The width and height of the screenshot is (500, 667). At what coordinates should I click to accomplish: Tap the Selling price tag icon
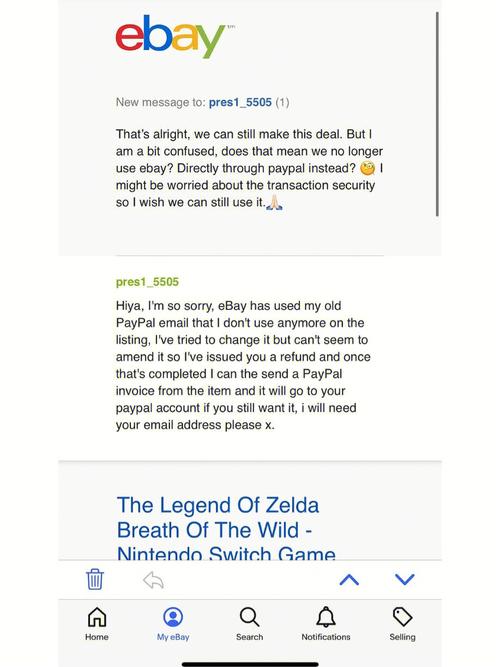(403, 617)
